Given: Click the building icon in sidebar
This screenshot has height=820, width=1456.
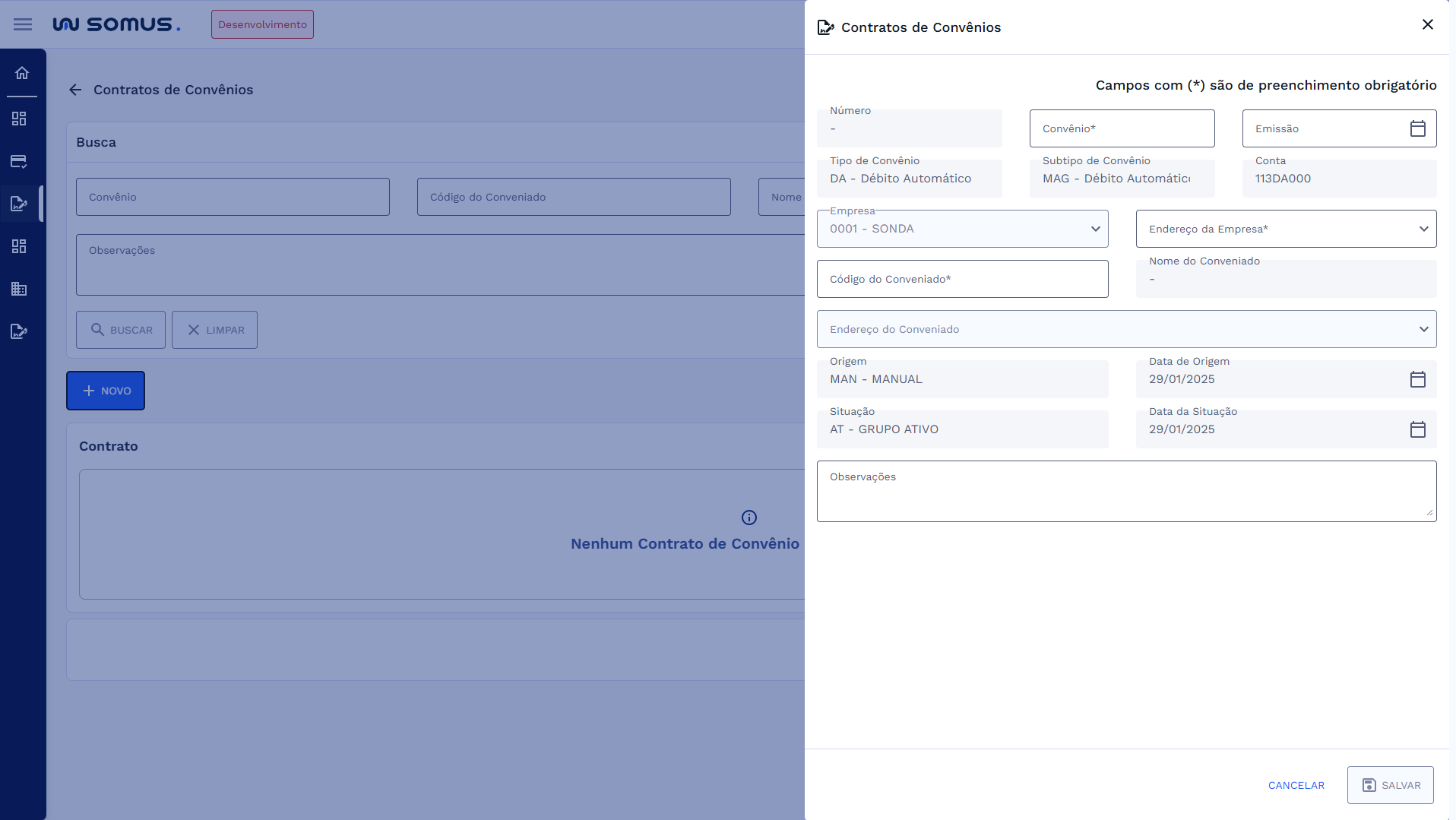Looking at the screenshot, I should coord(19,289).
